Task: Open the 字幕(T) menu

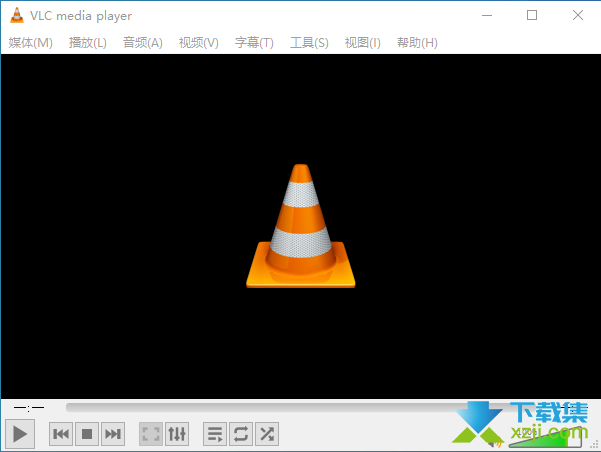Action: click(x=254, y=43)
